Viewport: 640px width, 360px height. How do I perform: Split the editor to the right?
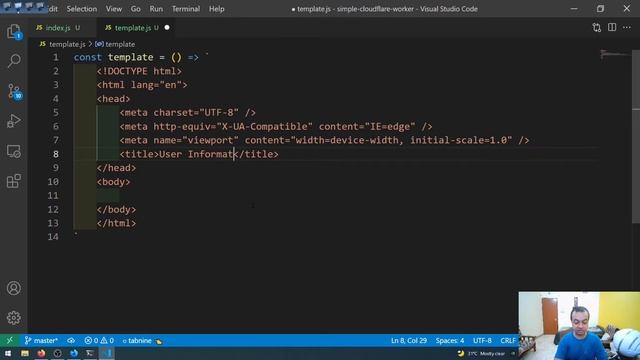click(x=612, y=27)
